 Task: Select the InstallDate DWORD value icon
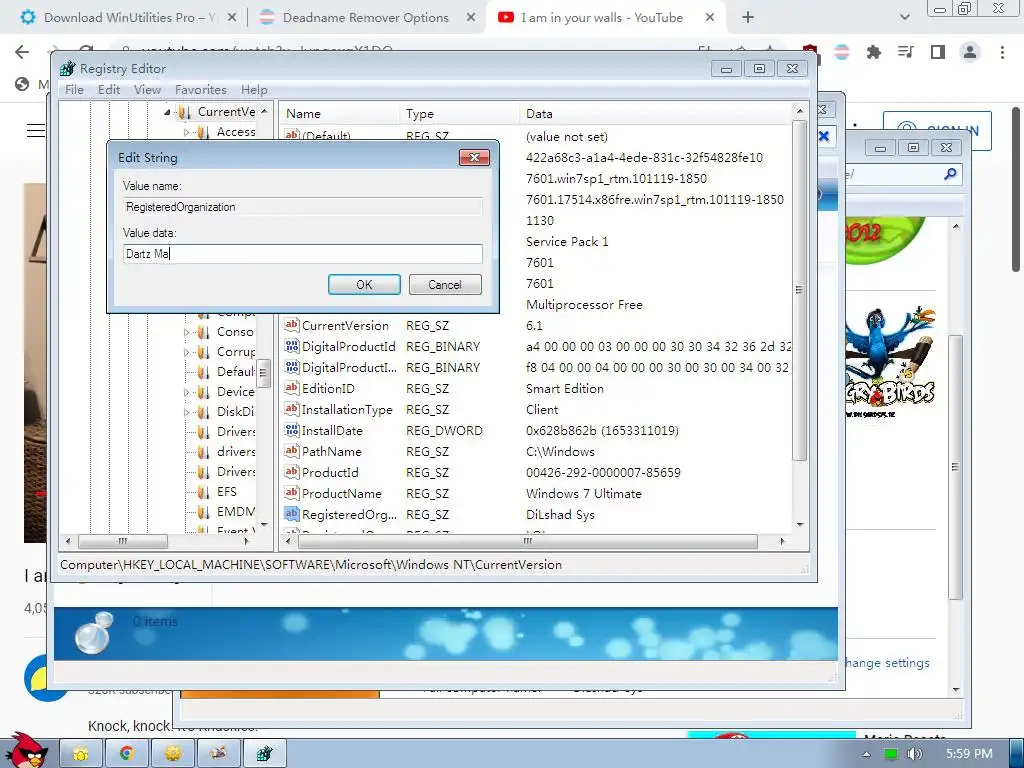pyautogui.click(x=291, y=430)
